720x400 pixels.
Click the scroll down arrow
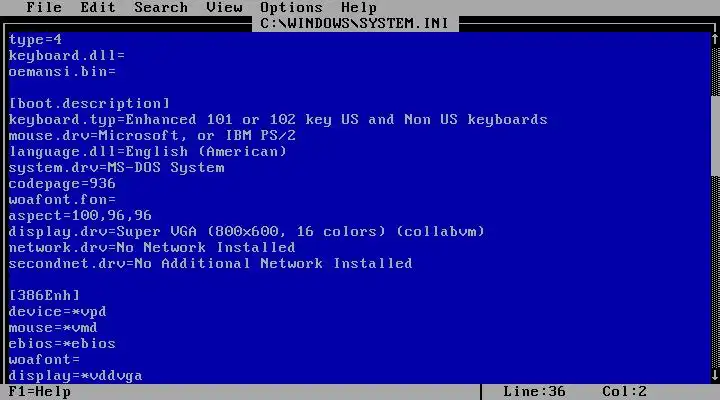point(715,375)
